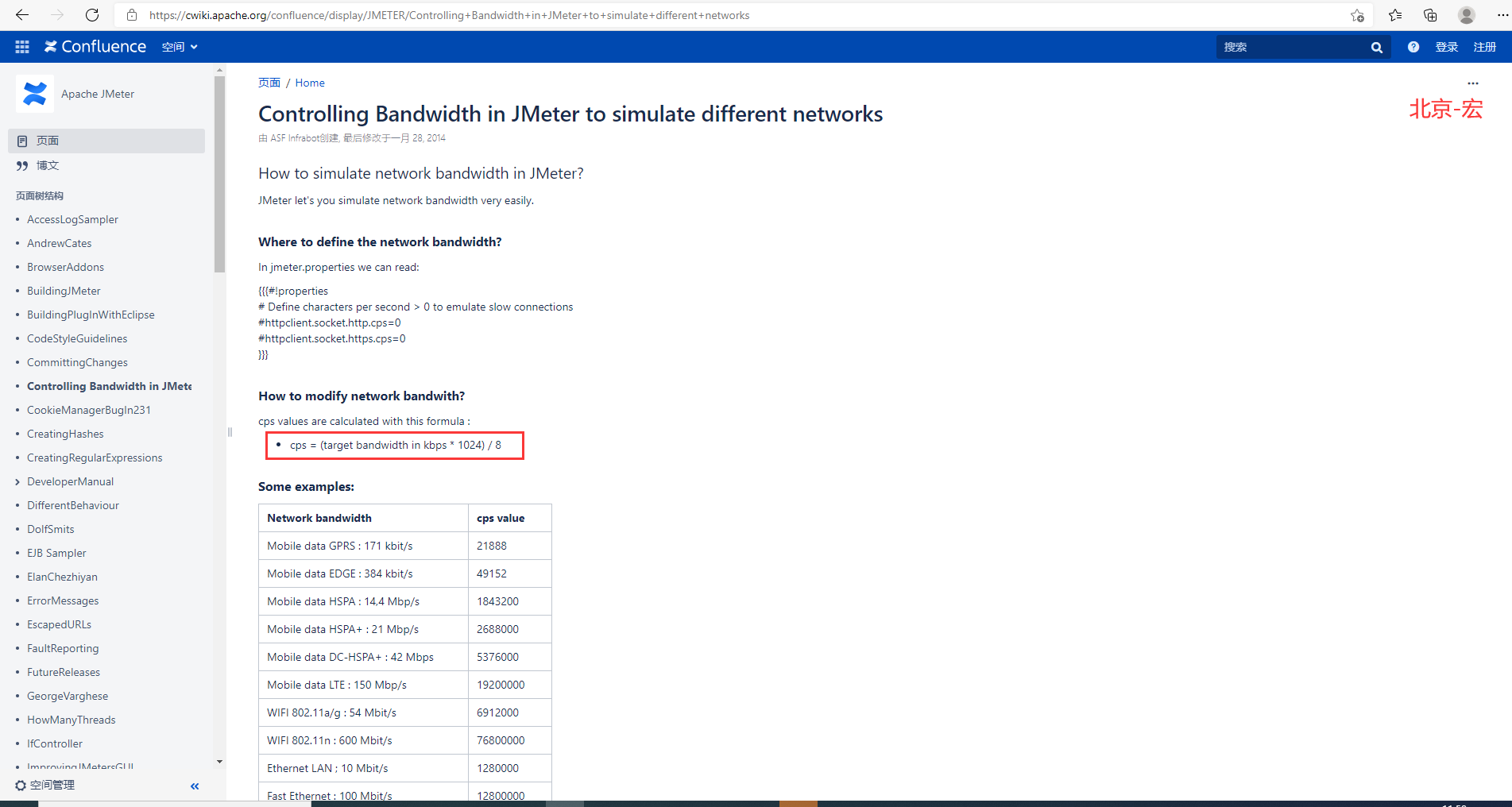1512x807 pixels.
Task: Open BuildingPlugInWithEclipse page
Action: click(91, 315)
